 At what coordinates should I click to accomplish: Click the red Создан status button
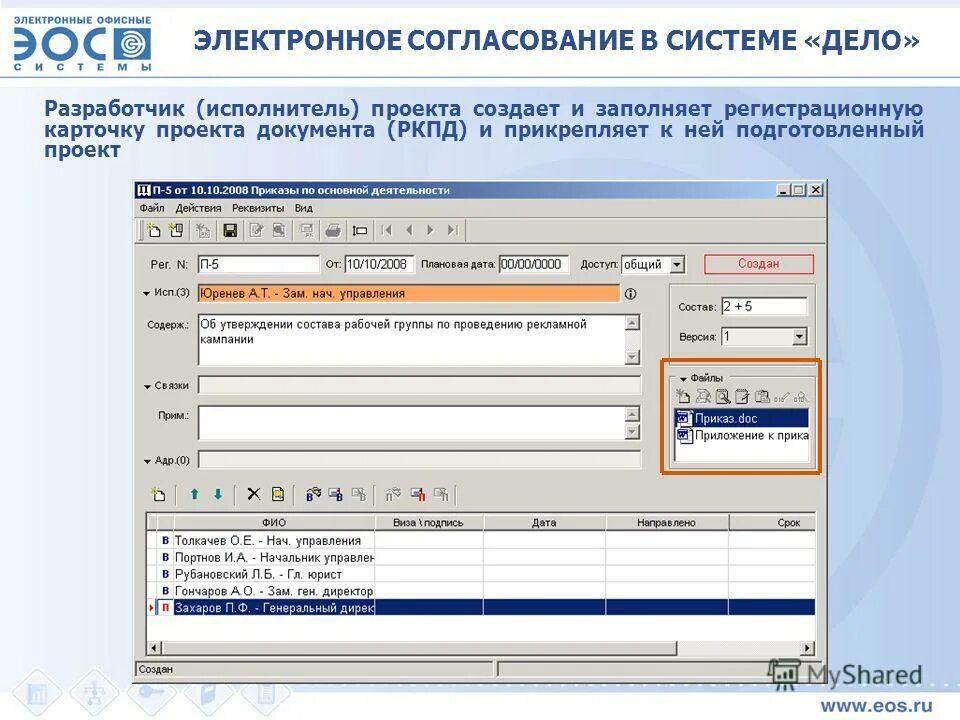[x=759, y=264]
